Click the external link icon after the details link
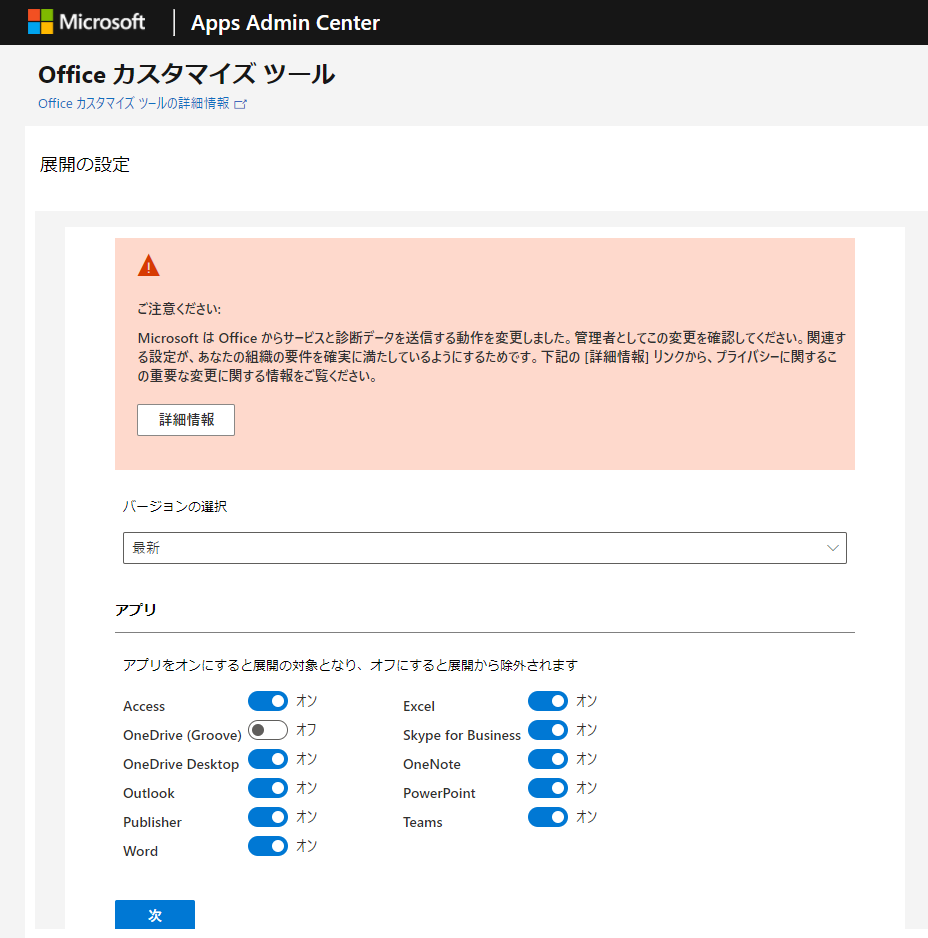The height and width of the screenshot is (938, 928). 238,102
